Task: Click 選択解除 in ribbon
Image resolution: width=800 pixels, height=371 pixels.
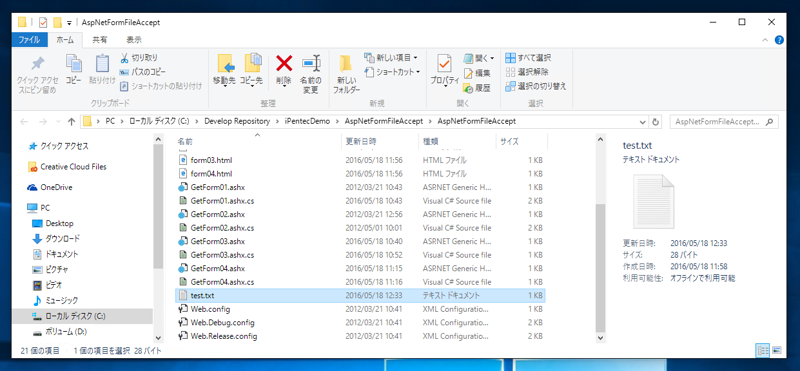Action: 527,72
